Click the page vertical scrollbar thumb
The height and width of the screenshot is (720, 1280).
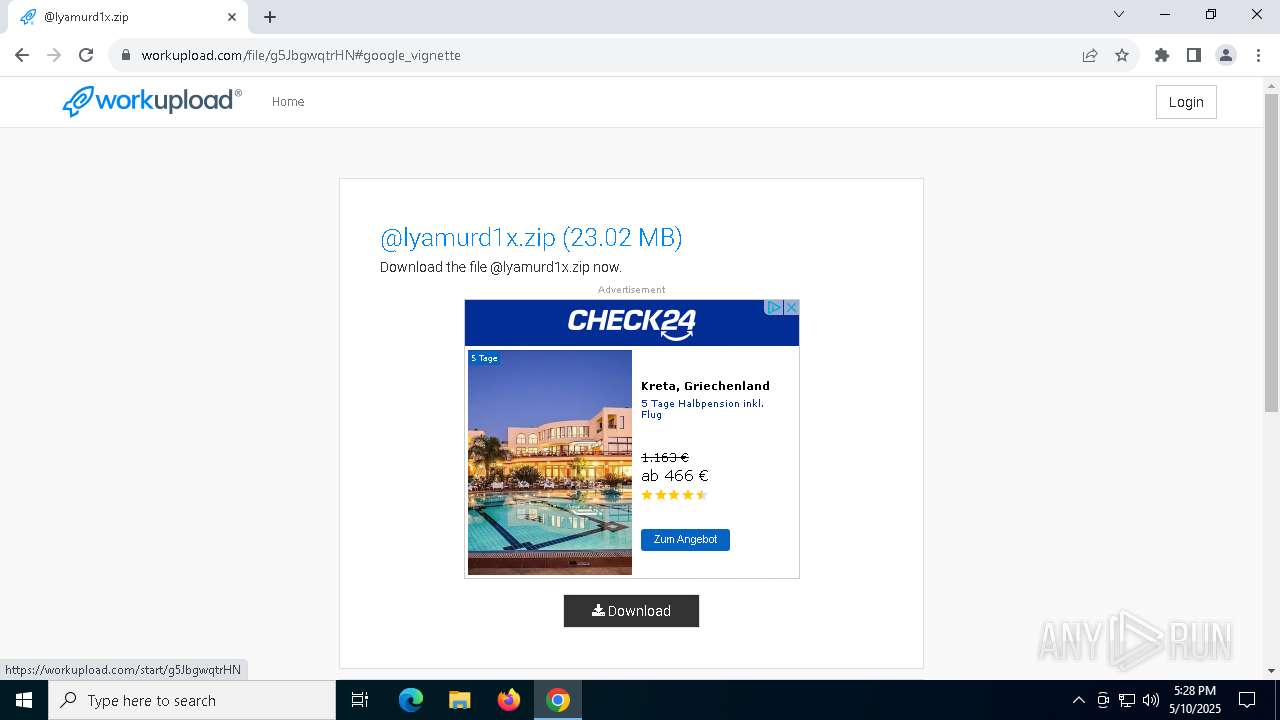[x=1271, y=252]
